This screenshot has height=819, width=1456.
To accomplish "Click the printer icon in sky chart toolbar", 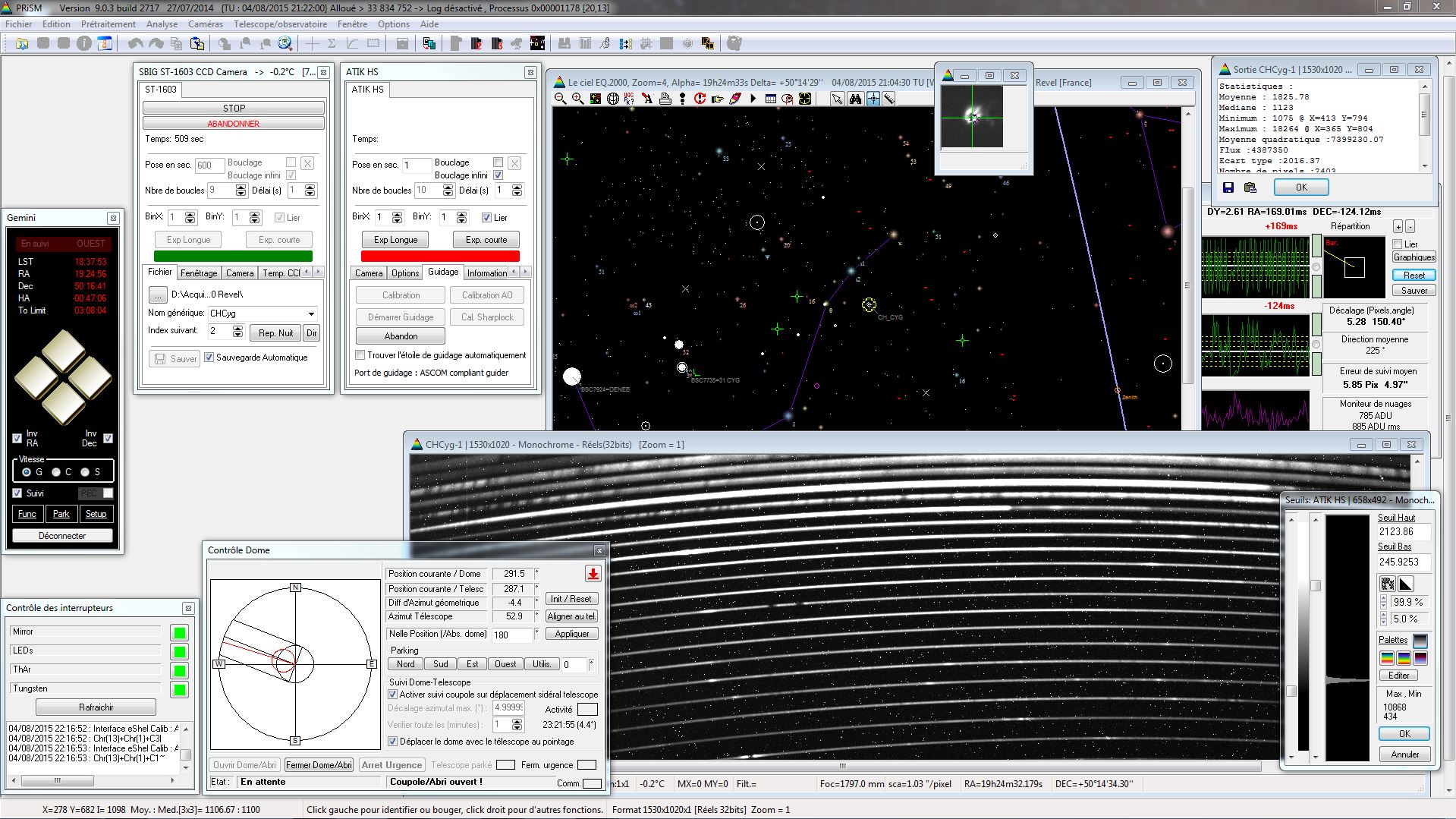I will (665, 99).
